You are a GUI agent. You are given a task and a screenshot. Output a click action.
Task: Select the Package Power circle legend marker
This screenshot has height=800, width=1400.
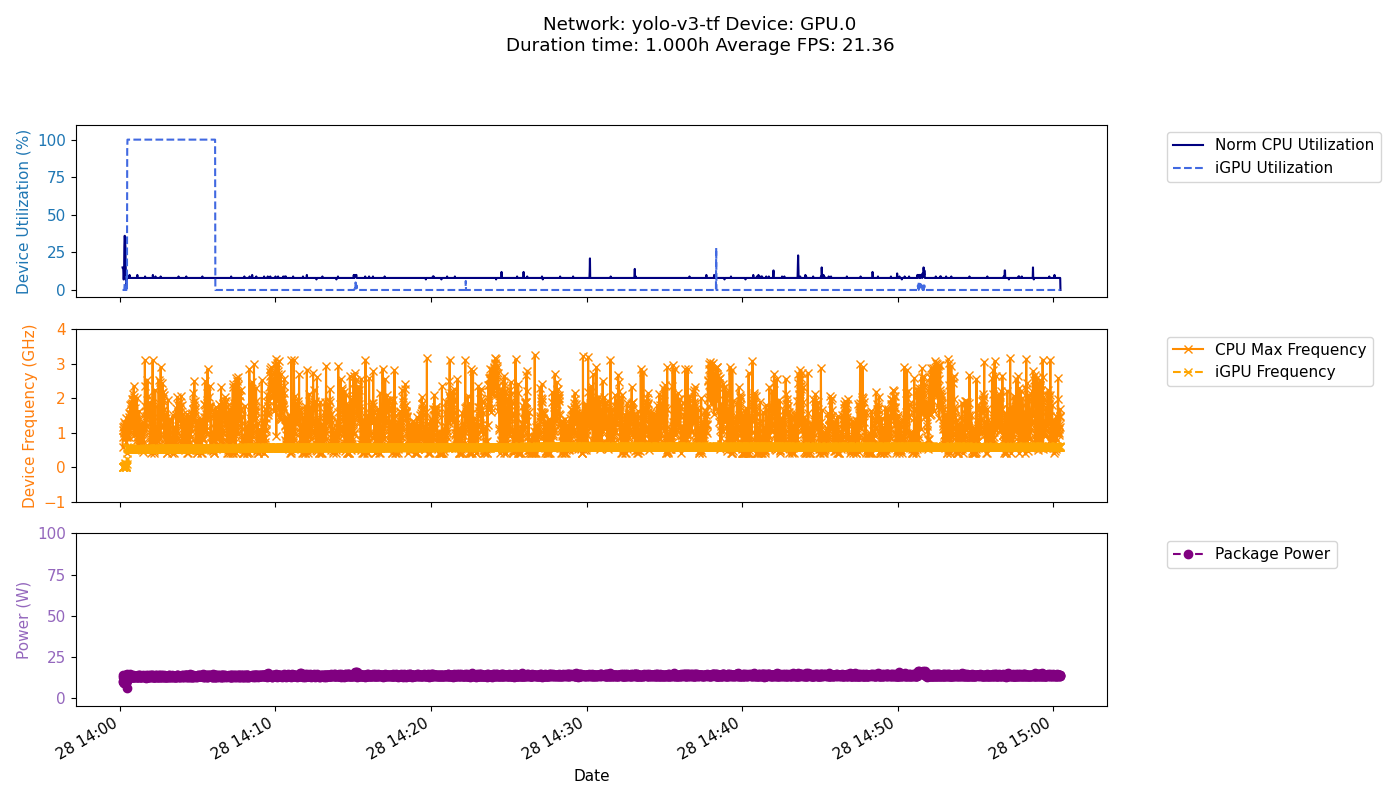pyautogui.click(x=1190, y=554)
